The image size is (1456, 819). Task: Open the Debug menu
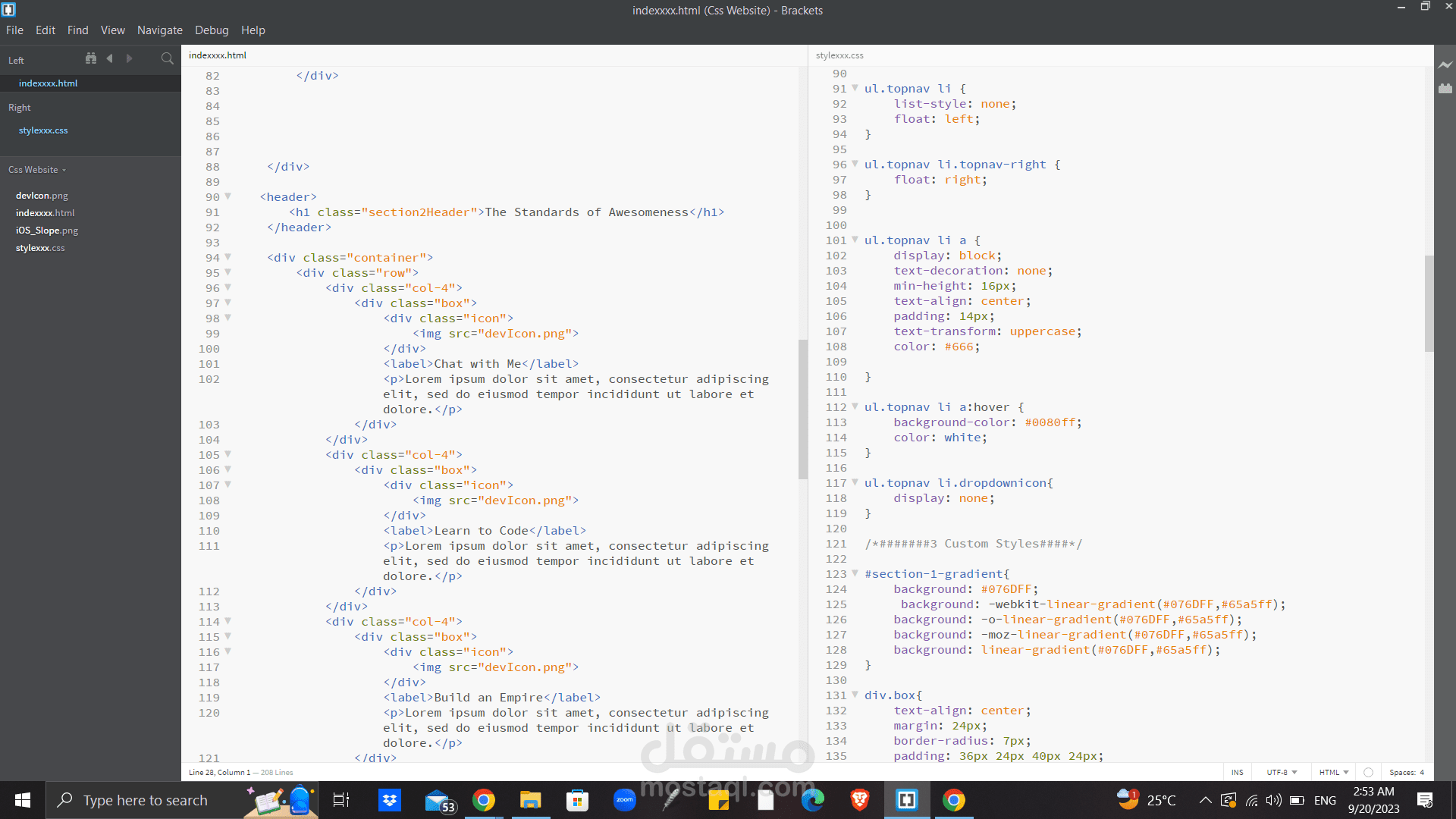tap(212, 30)
